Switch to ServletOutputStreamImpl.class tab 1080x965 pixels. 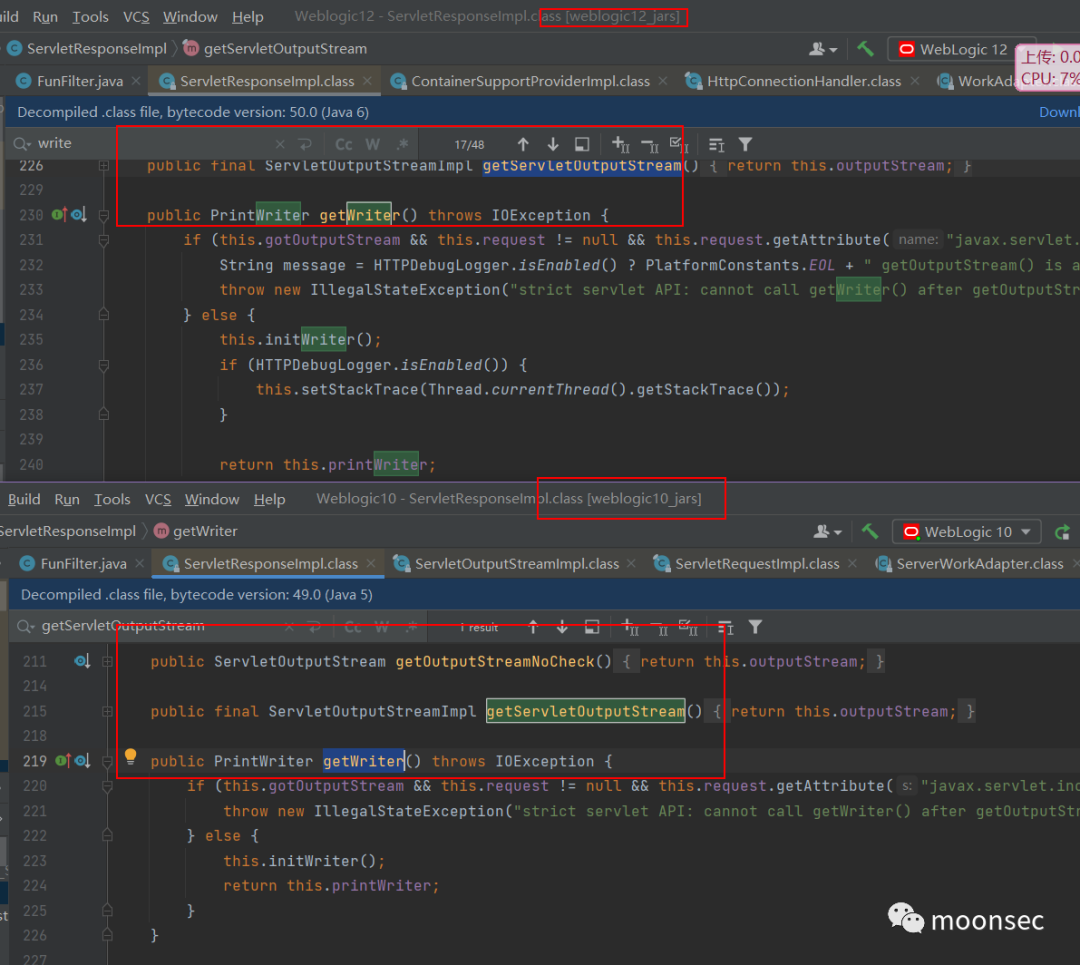tap(517, 564)
